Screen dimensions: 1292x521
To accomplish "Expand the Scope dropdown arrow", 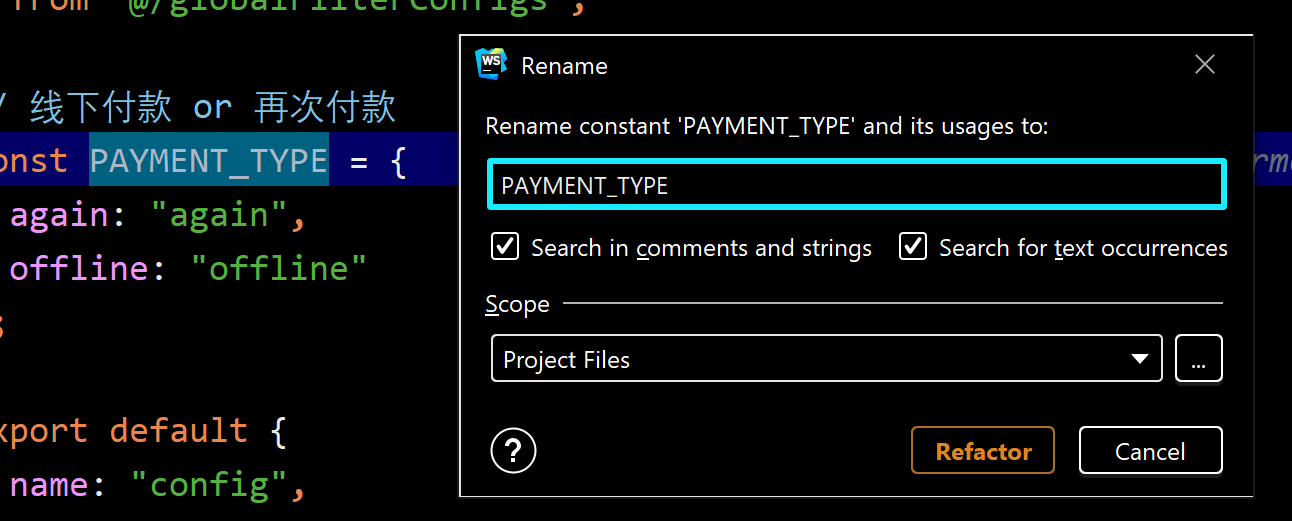I will click(x=1139, y=359).
